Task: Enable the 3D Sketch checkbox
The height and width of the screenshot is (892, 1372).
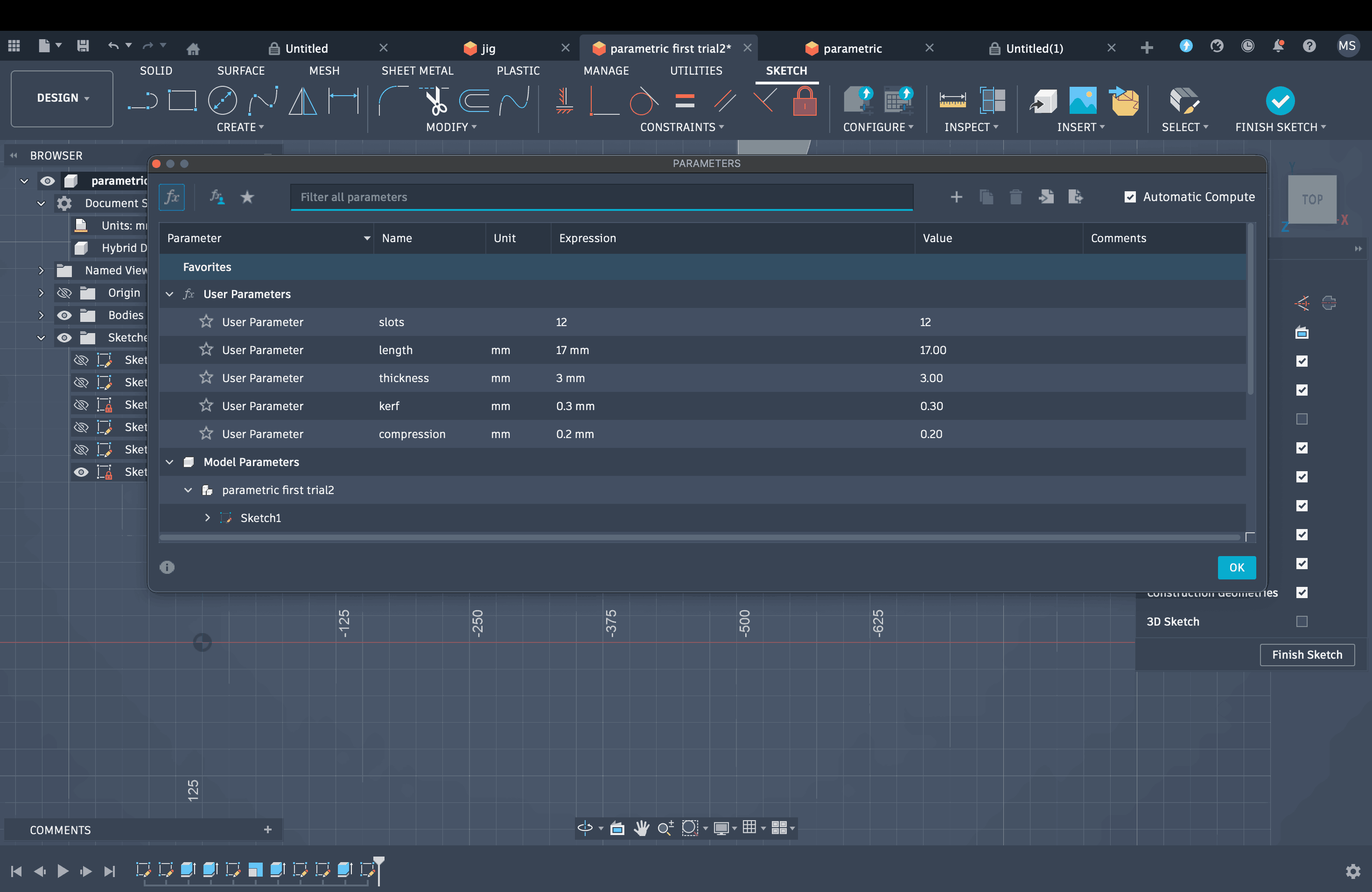Action: pyautogui.click(x=1301, y=621)
